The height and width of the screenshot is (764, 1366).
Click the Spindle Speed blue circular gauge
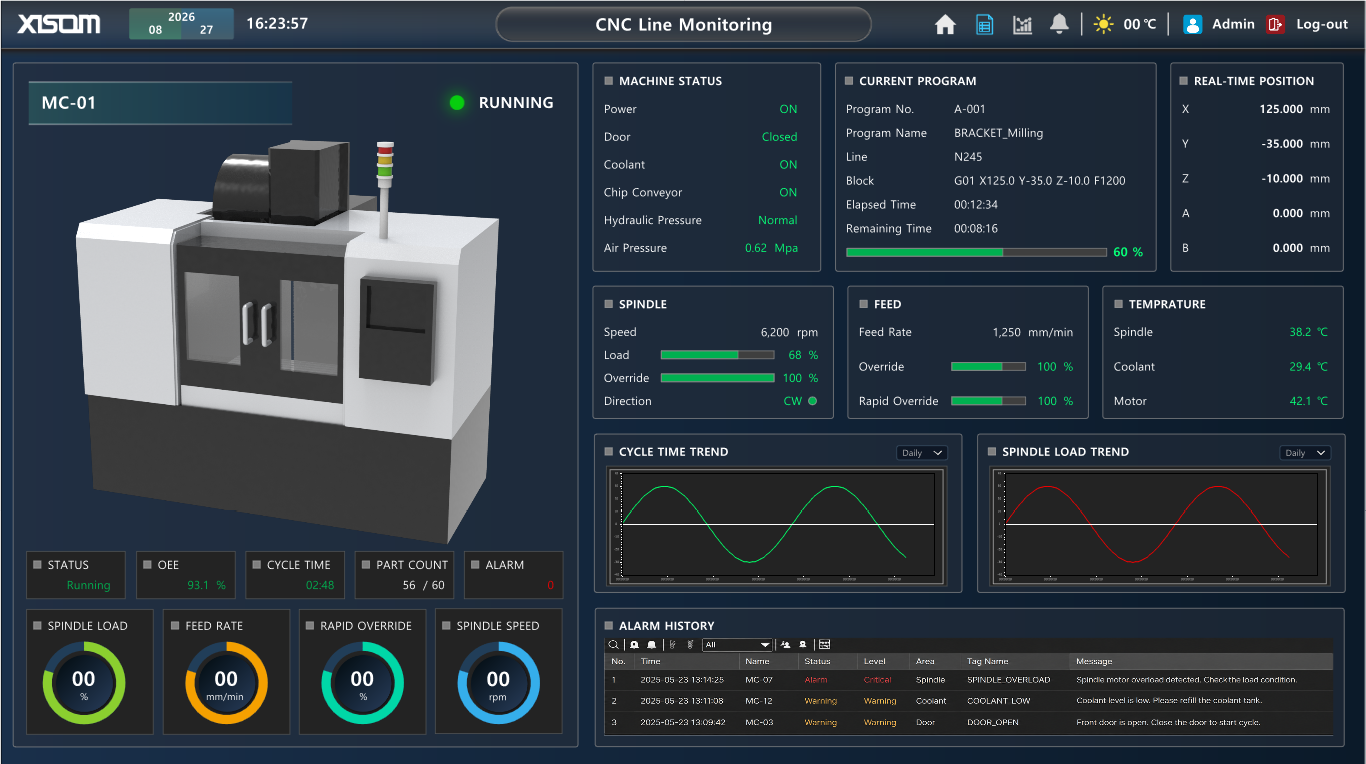coord(498,683)
